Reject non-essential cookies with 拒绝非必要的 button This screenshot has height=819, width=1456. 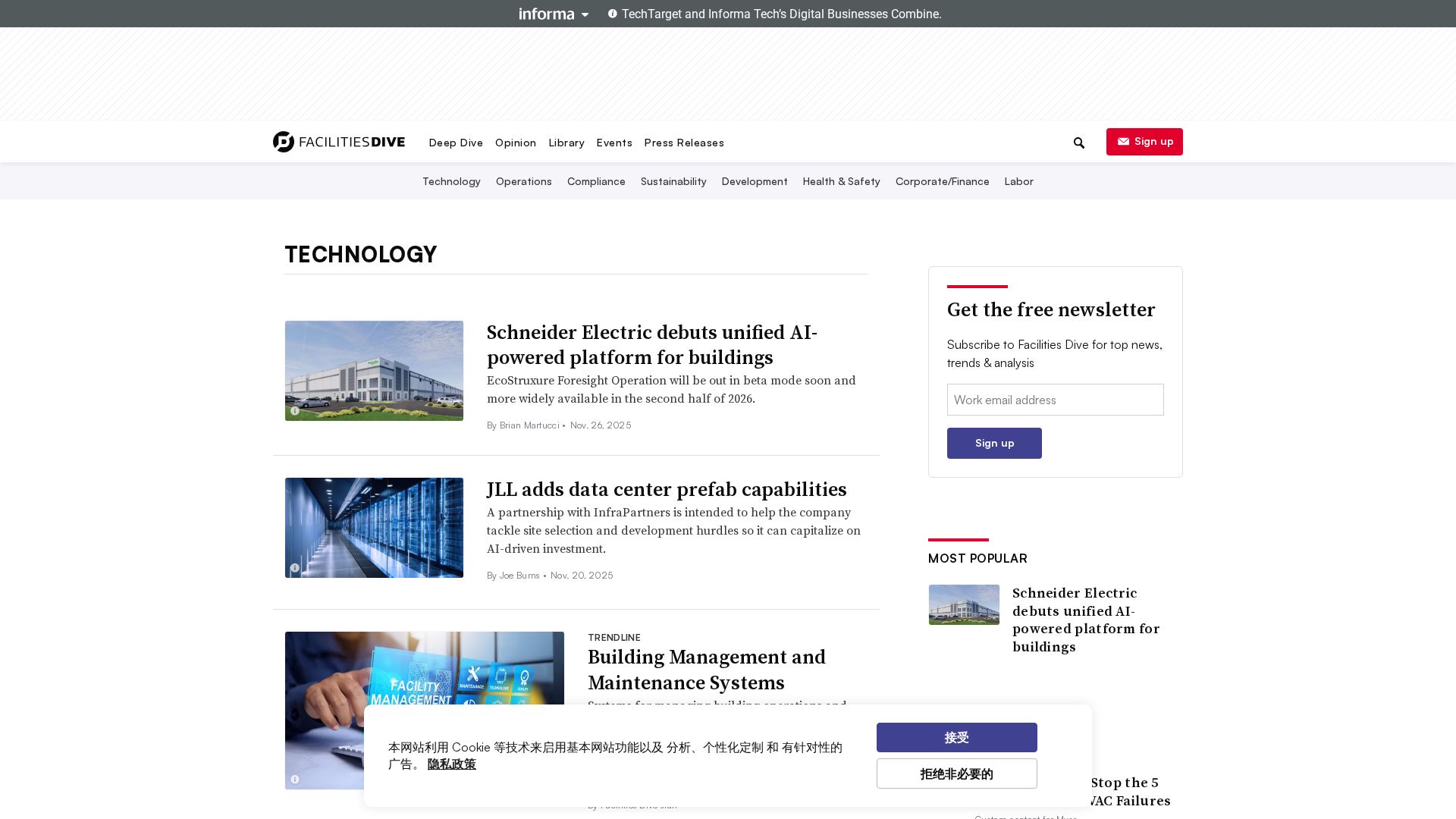coord(956,773)
